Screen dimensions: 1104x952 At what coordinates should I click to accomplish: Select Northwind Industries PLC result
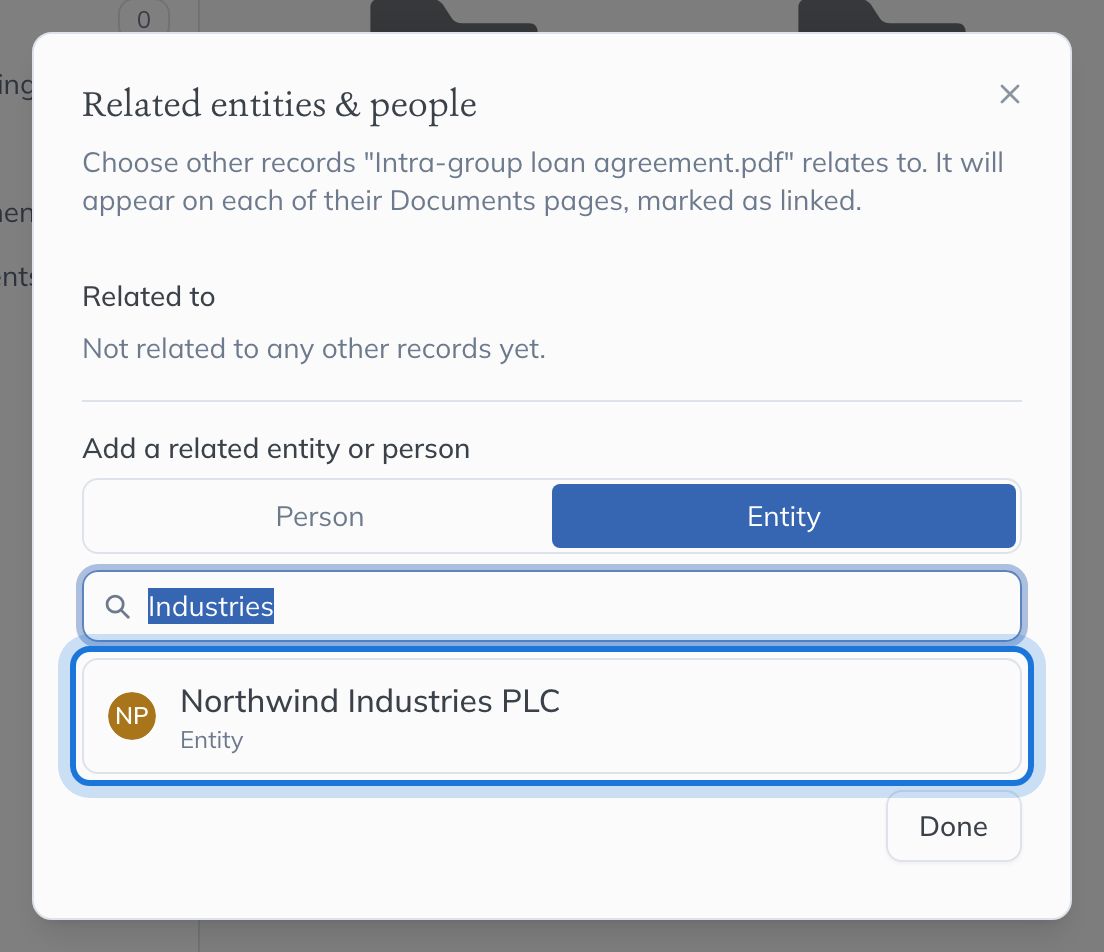point(552,716)
